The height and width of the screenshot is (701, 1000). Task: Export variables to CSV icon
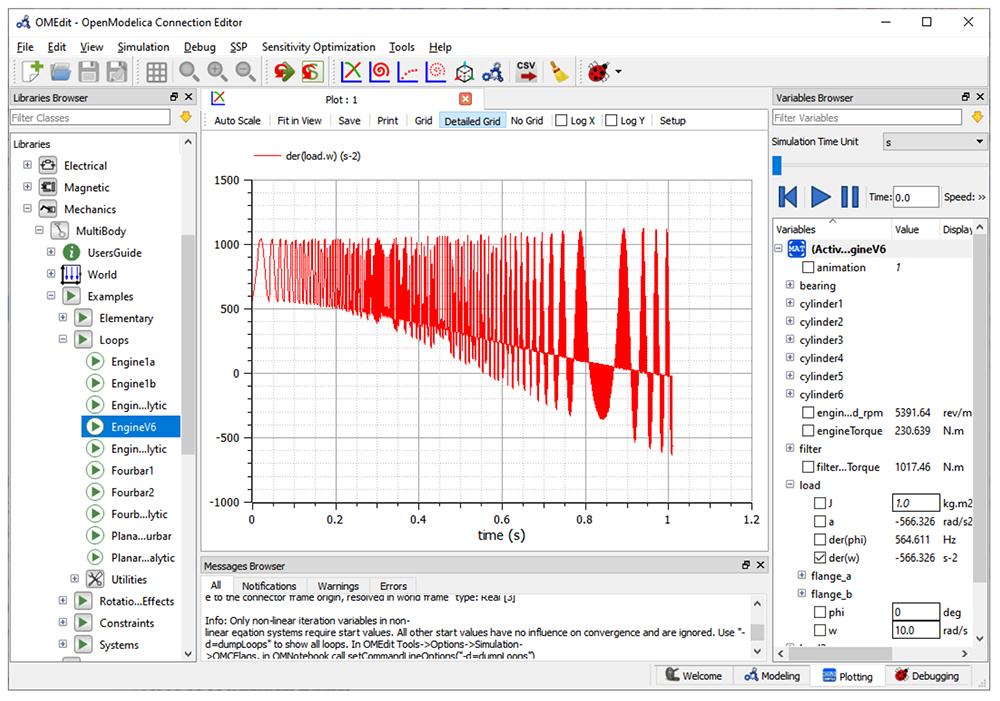526,71
